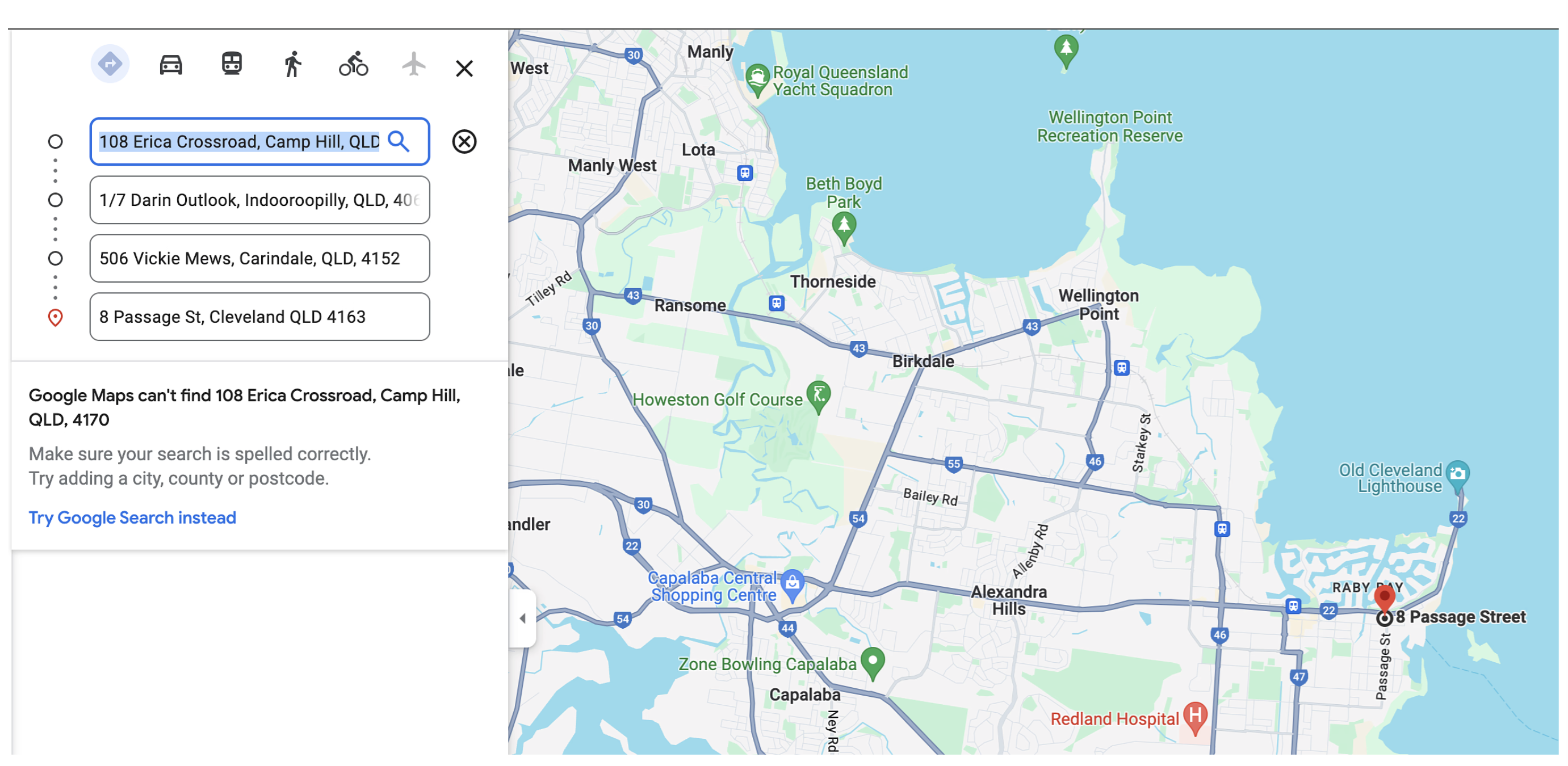The width and height of the screenshot is (1568, 766).
Task: Select Old Cleveland Lighthouse camera marker
Action: coord(1457,476)
